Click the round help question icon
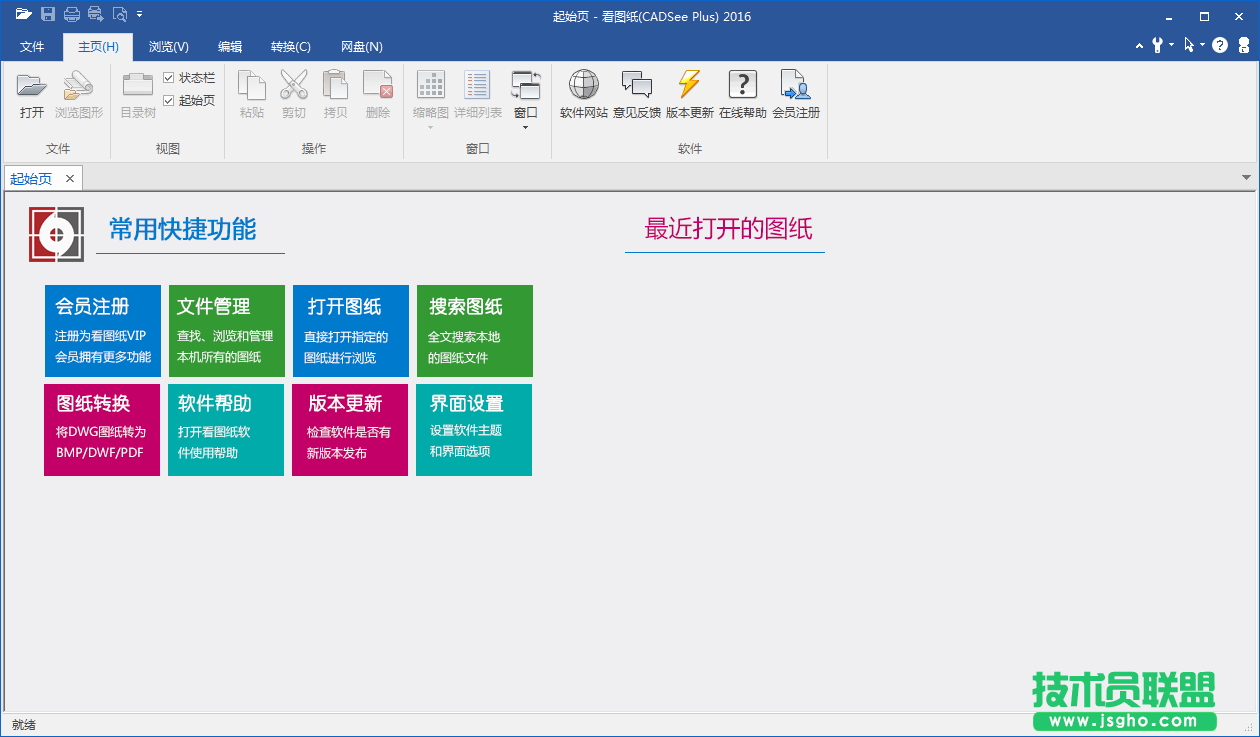This screenshot has width=1260, height=737. [1220, 45]
